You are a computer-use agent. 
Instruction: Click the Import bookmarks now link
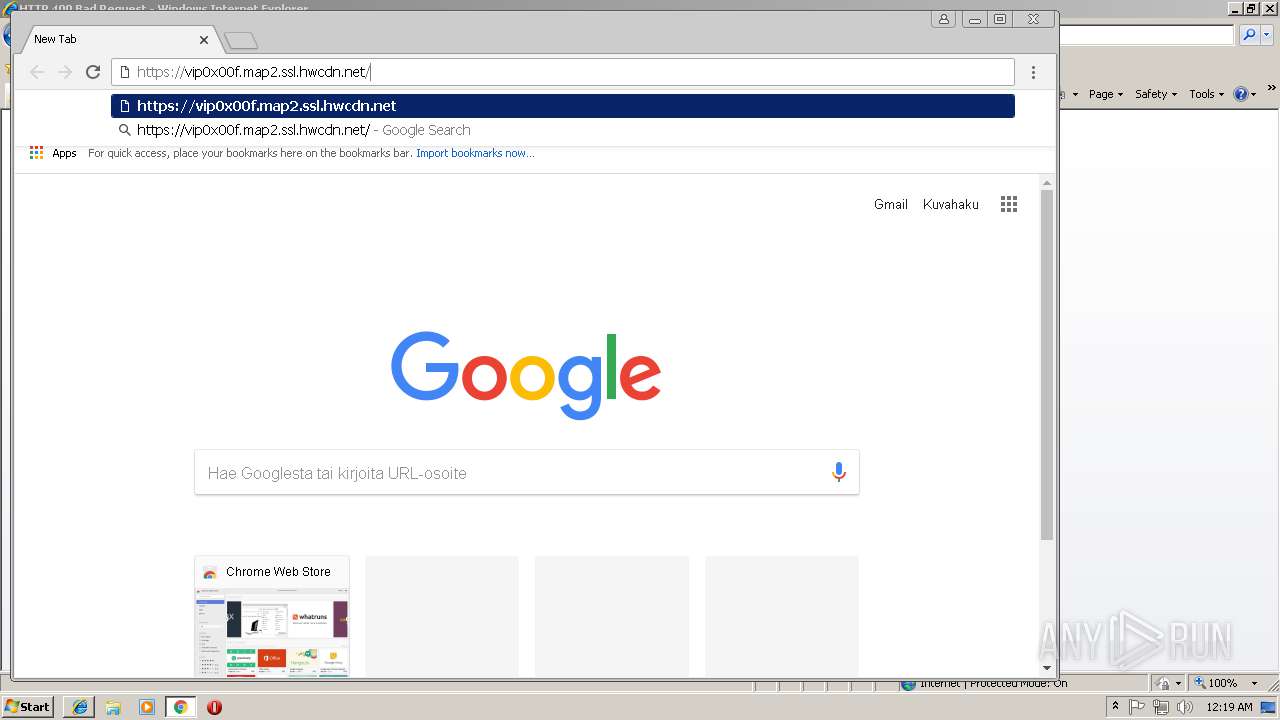(x=475, y=153)
